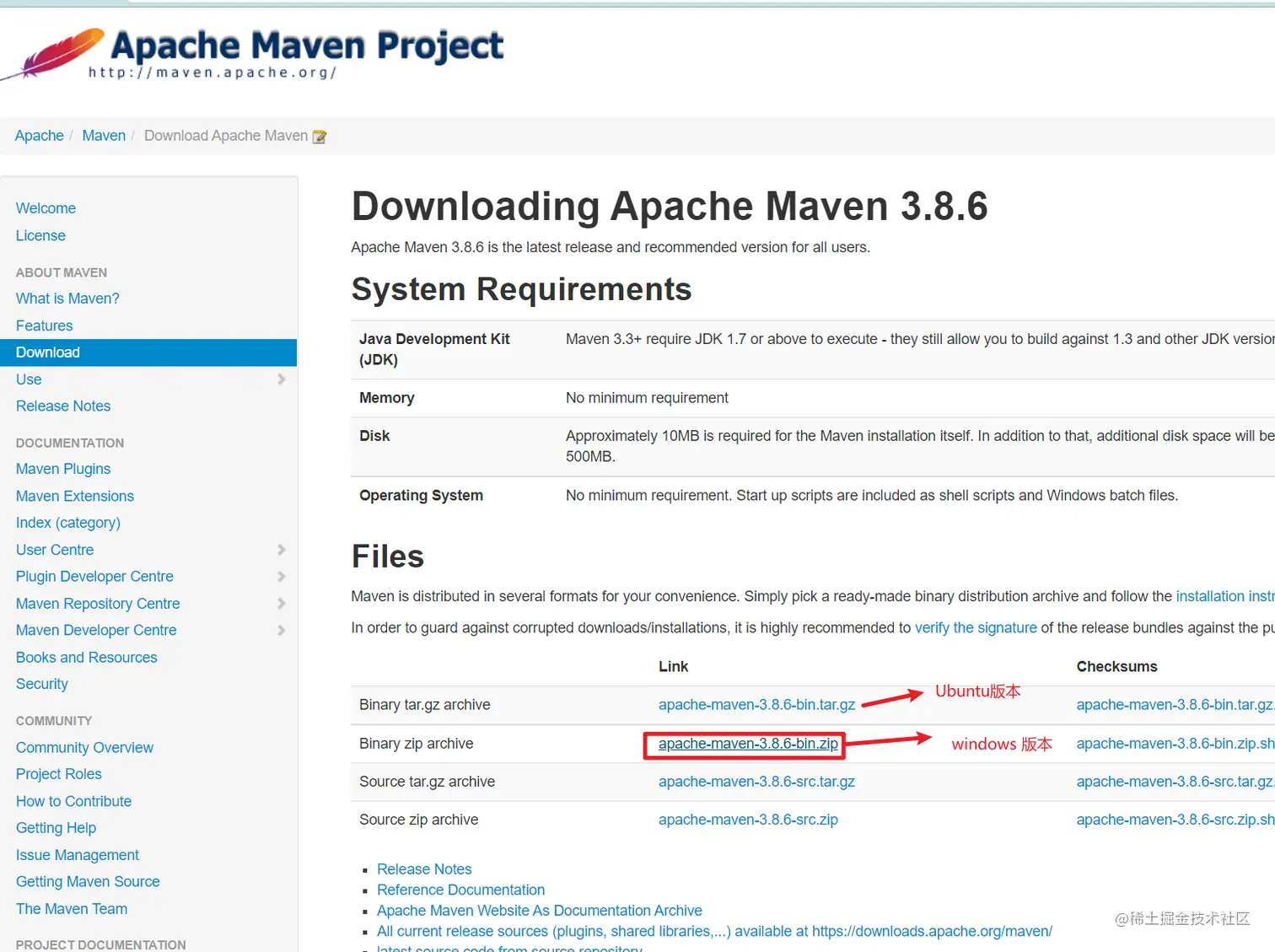Expand the Use submenu chevron
The width and height of the screenshot is (1275, 952).
(x=282, y=379)
